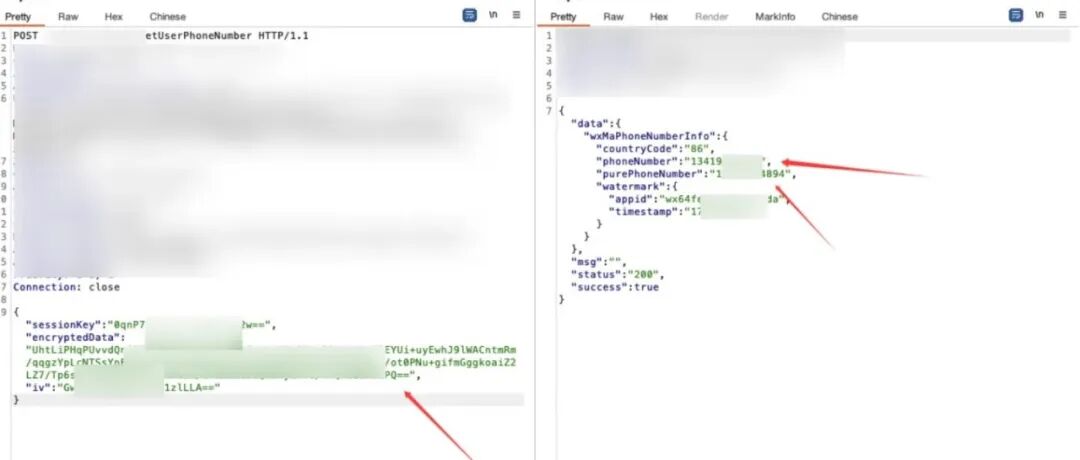Switch to Raw tab in response panel
This screenshot has height=460, width=1080.
(x=614, y=17)
